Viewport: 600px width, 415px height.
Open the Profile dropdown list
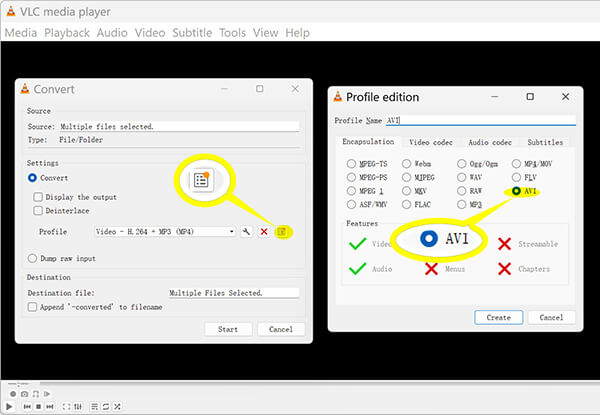click(165, 232)
